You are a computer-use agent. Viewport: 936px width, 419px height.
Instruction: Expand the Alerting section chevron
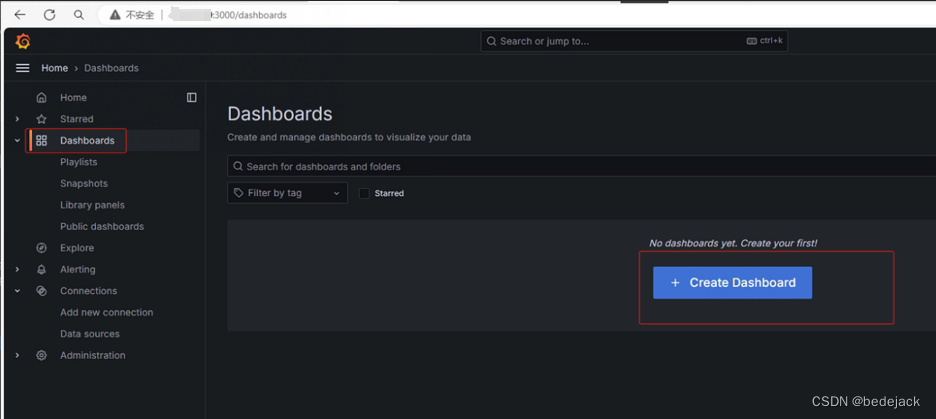(x=17, y=269)
